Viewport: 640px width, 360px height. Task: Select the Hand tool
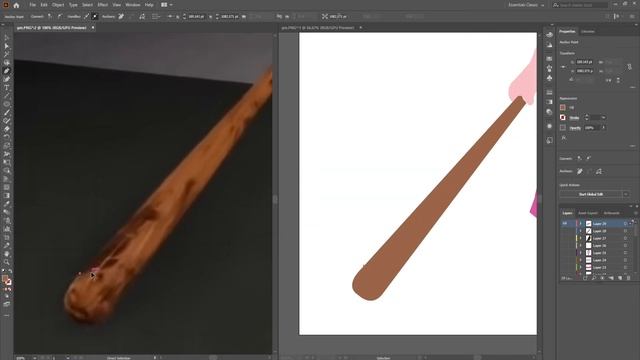[7, 254]
